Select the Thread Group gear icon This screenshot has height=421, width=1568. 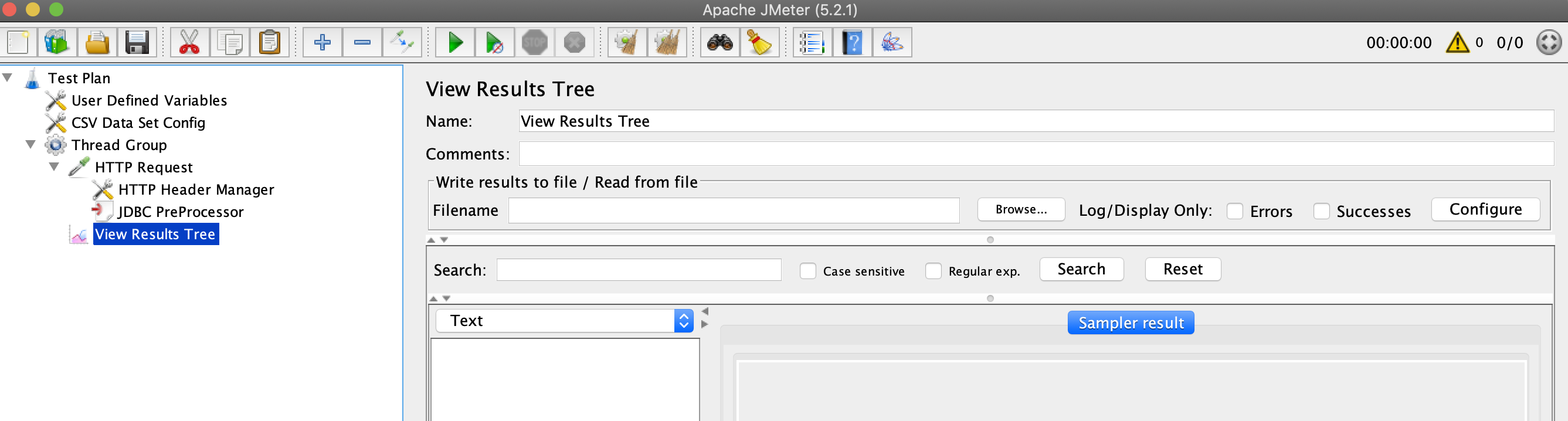(x=55, y=145)
